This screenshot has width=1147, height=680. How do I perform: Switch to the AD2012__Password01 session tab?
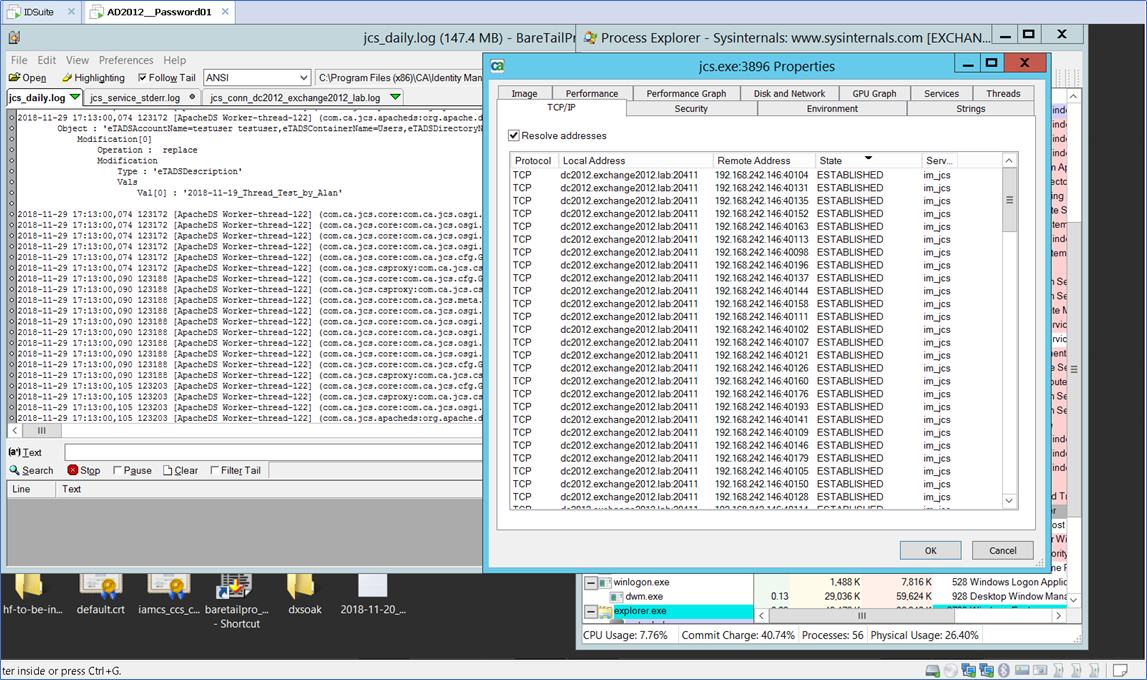coord(159,12)
